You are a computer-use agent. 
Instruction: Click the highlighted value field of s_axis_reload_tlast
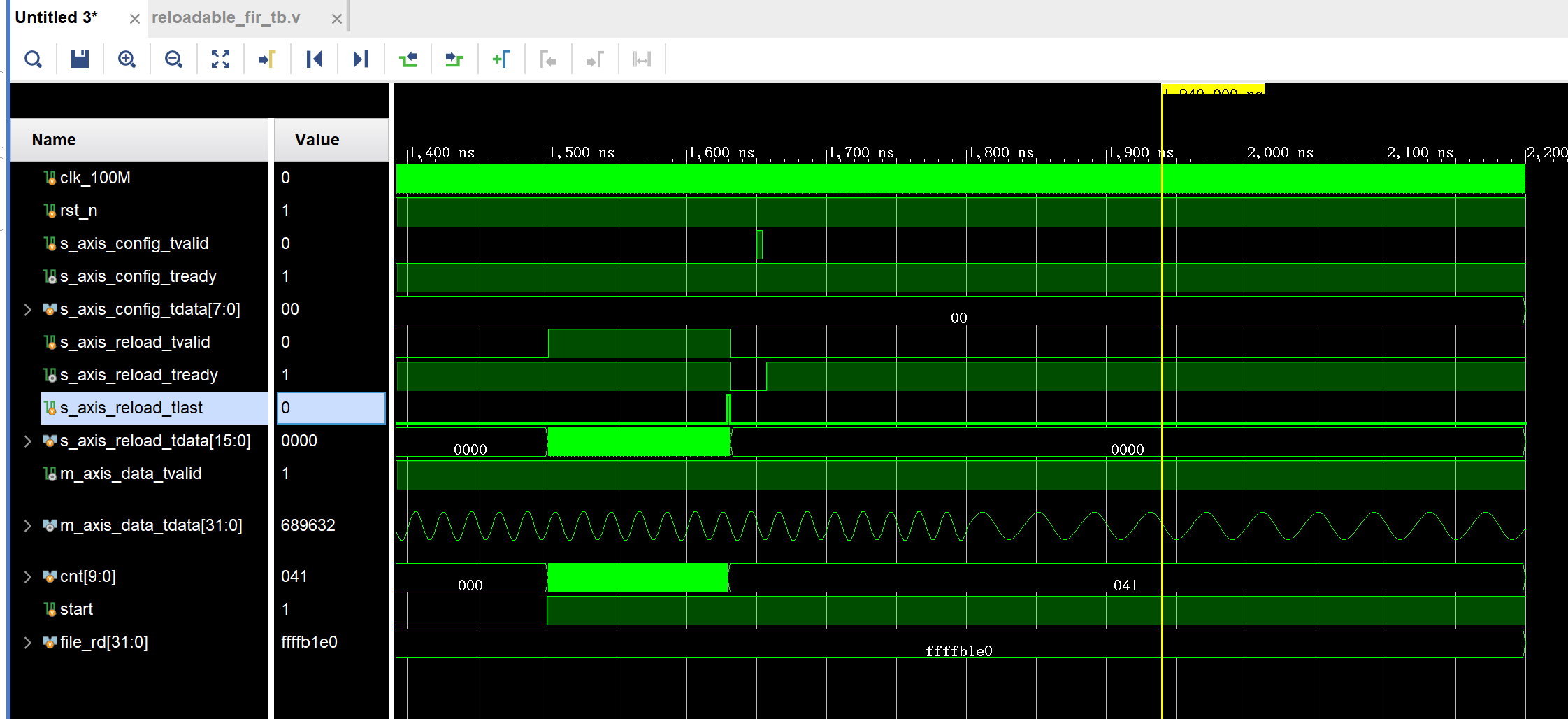(331, 408)
